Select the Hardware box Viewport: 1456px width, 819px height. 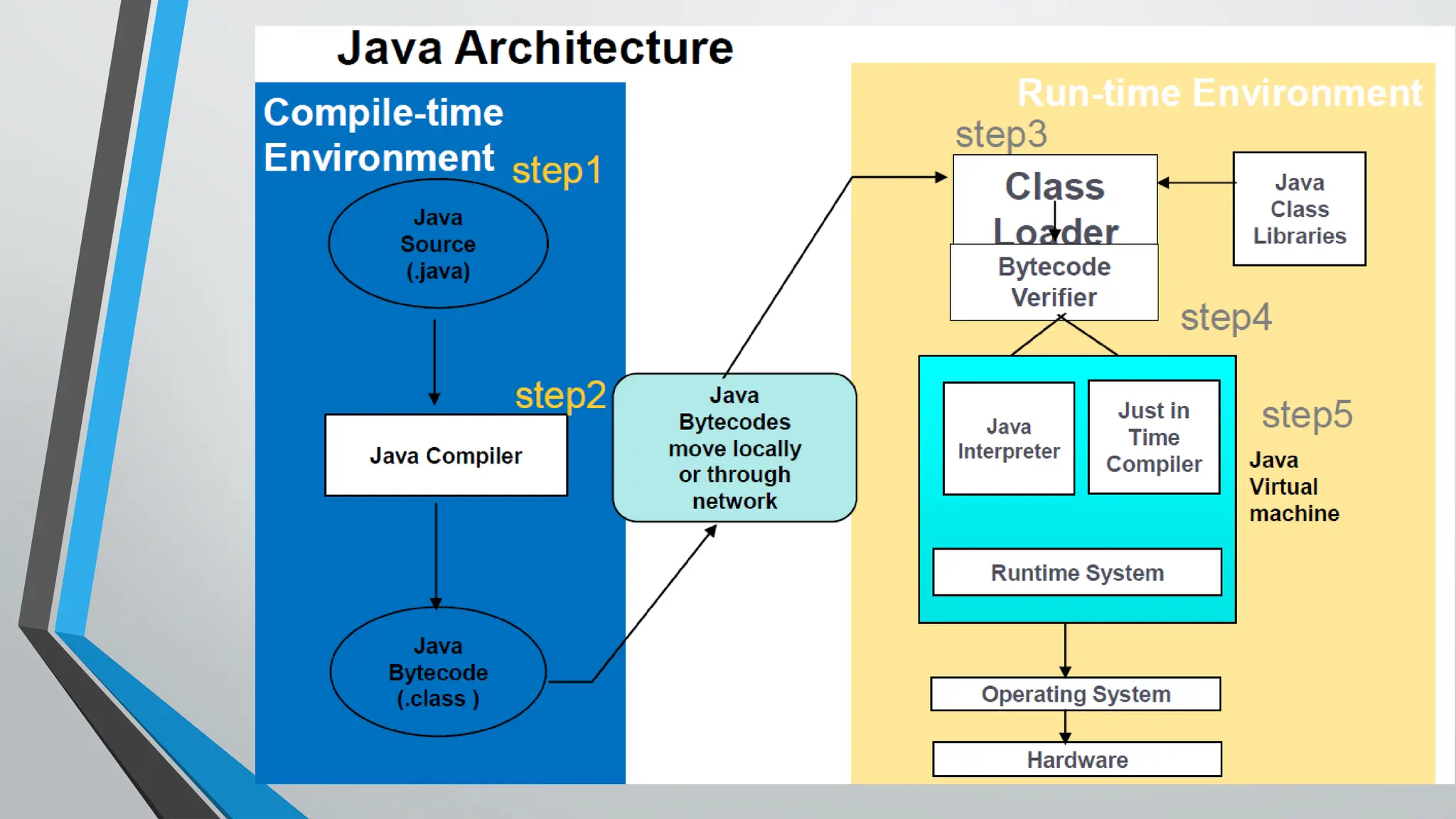[x=1076, y=759]
